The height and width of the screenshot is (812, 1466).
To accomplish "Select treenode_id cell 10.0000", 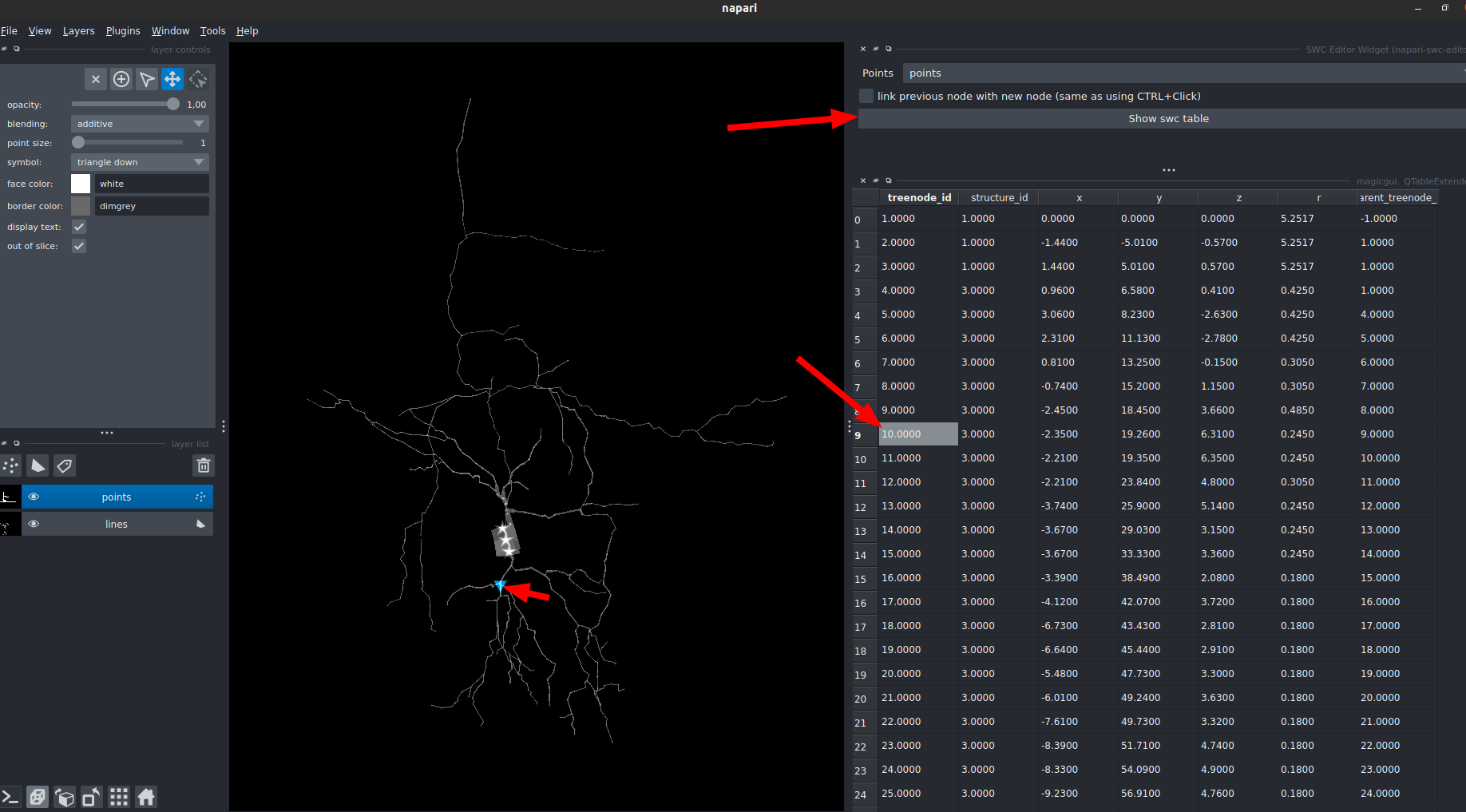I will coord(918,434).
